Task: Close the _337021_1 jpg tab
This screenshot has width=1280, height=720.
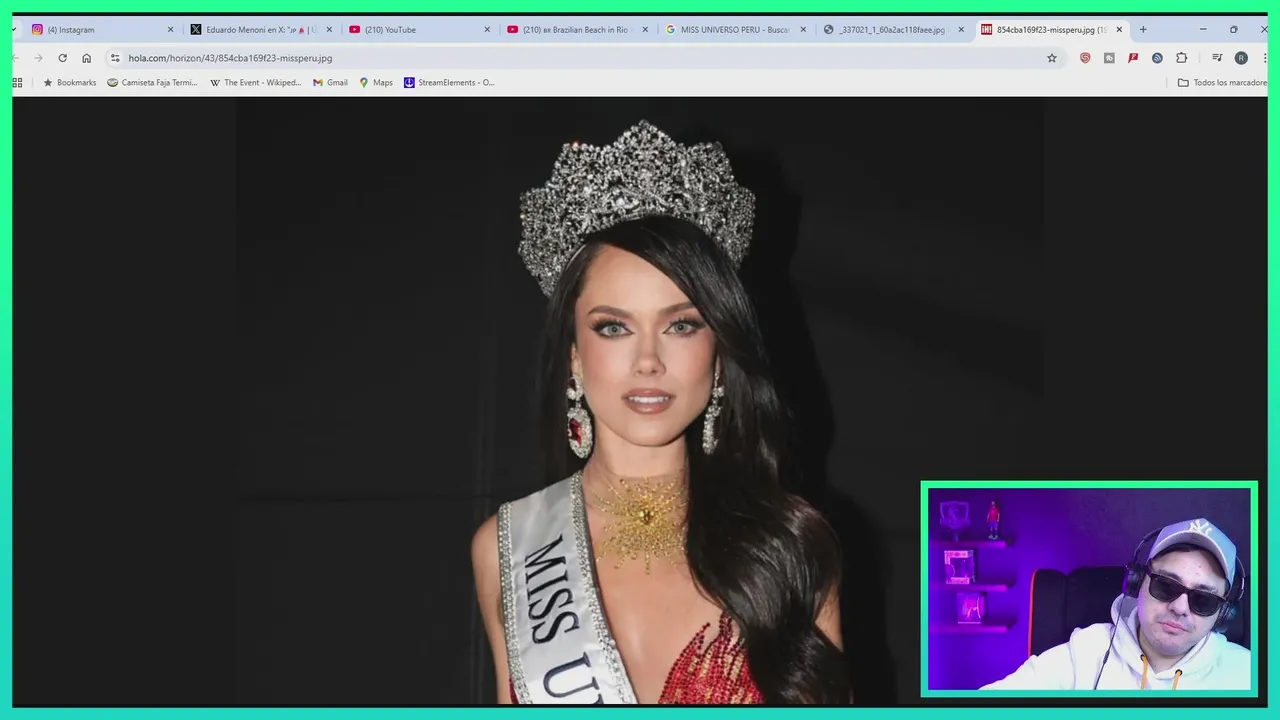Action: pos(961,30)
